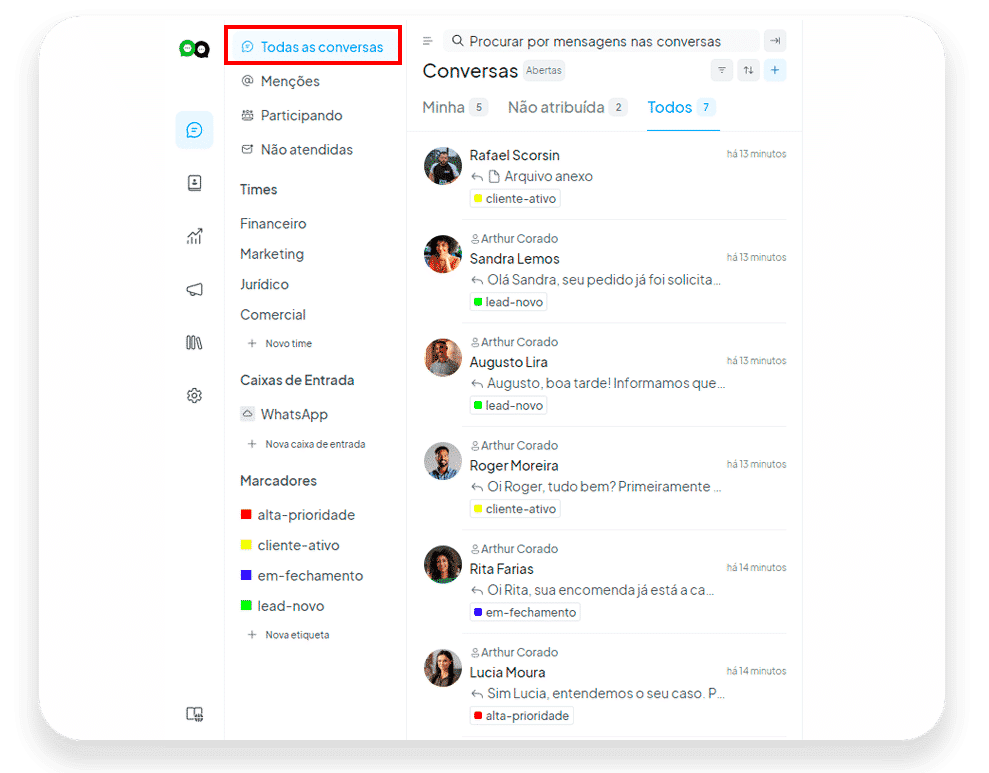The width and height of the screenshot is (989, 773).
Task: Click Nova etiqueta
Action: (x=297, y=634)
